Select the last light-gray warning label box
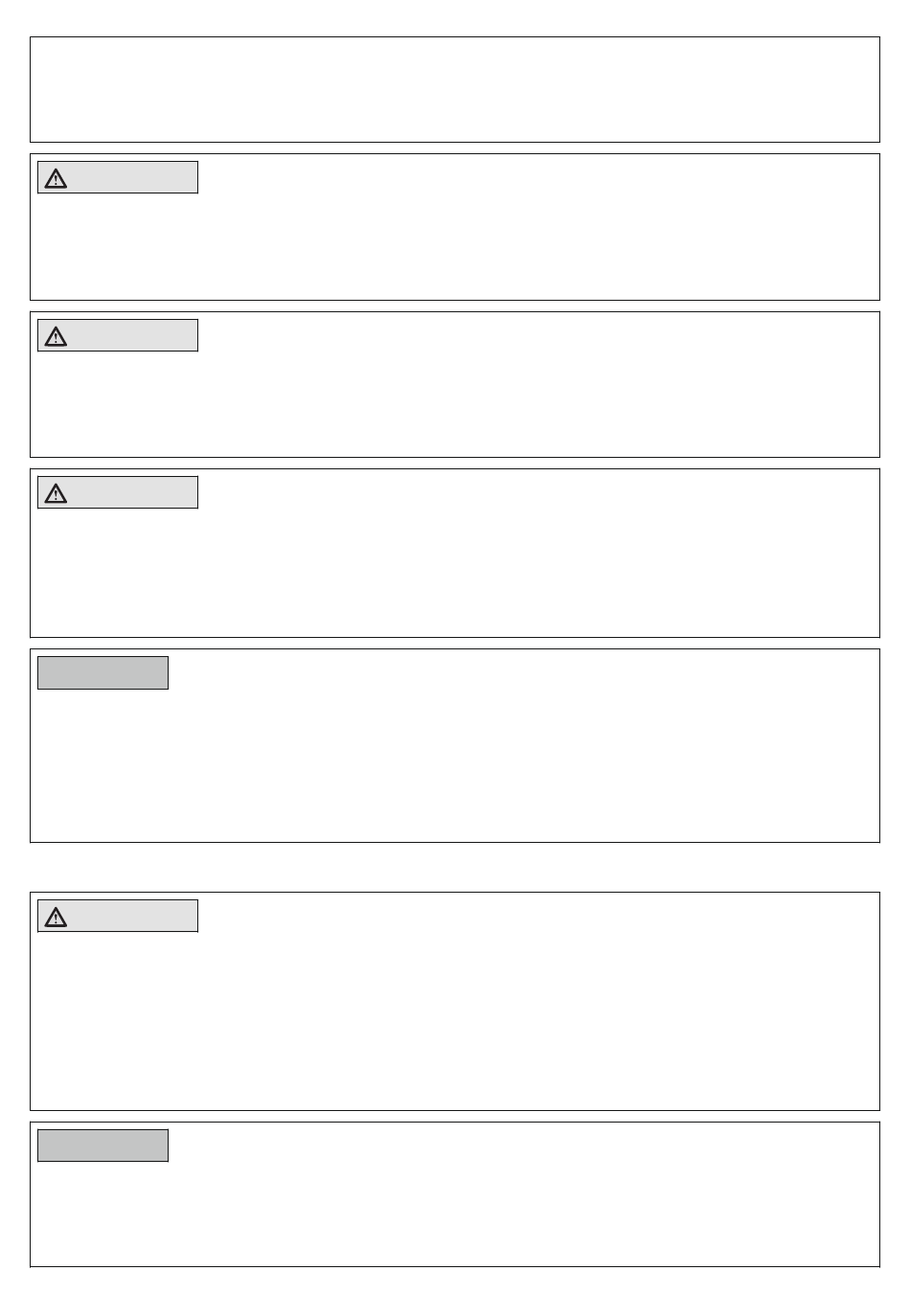Image resolution: width=910 pixels, height=1316 pixels. 118,916
